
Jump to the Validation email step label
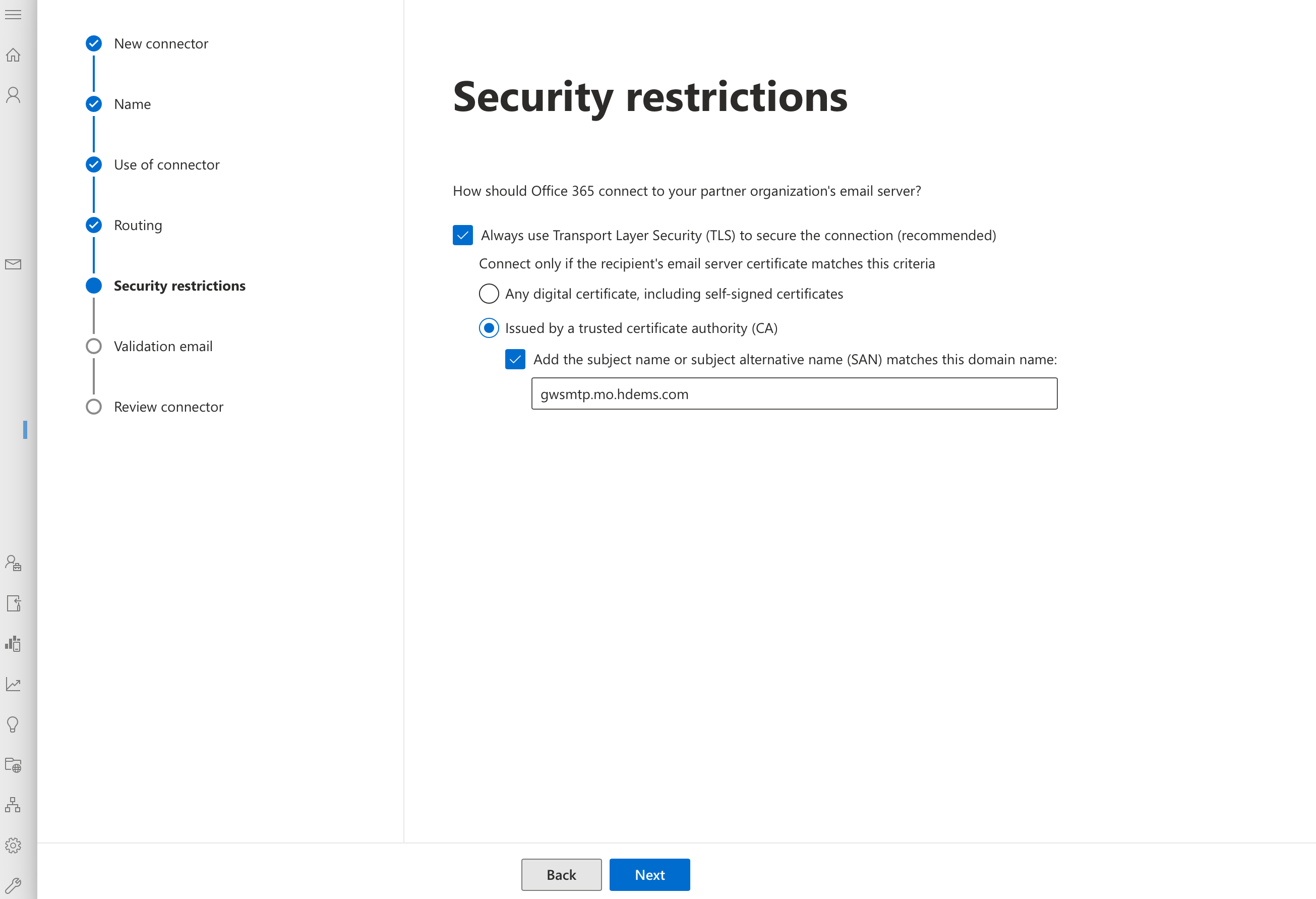(x=163, y=346)
